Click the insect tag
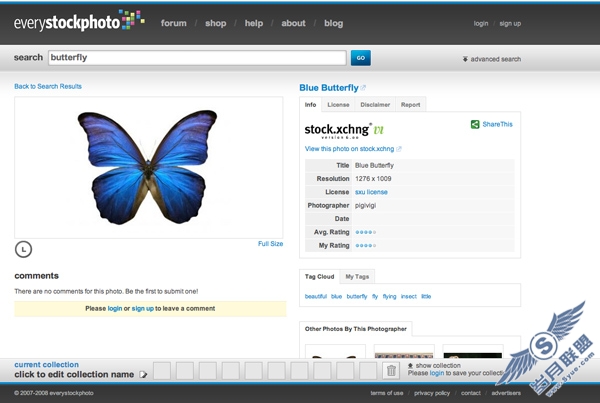The image size is (600, 403). (x=409, y=296)
